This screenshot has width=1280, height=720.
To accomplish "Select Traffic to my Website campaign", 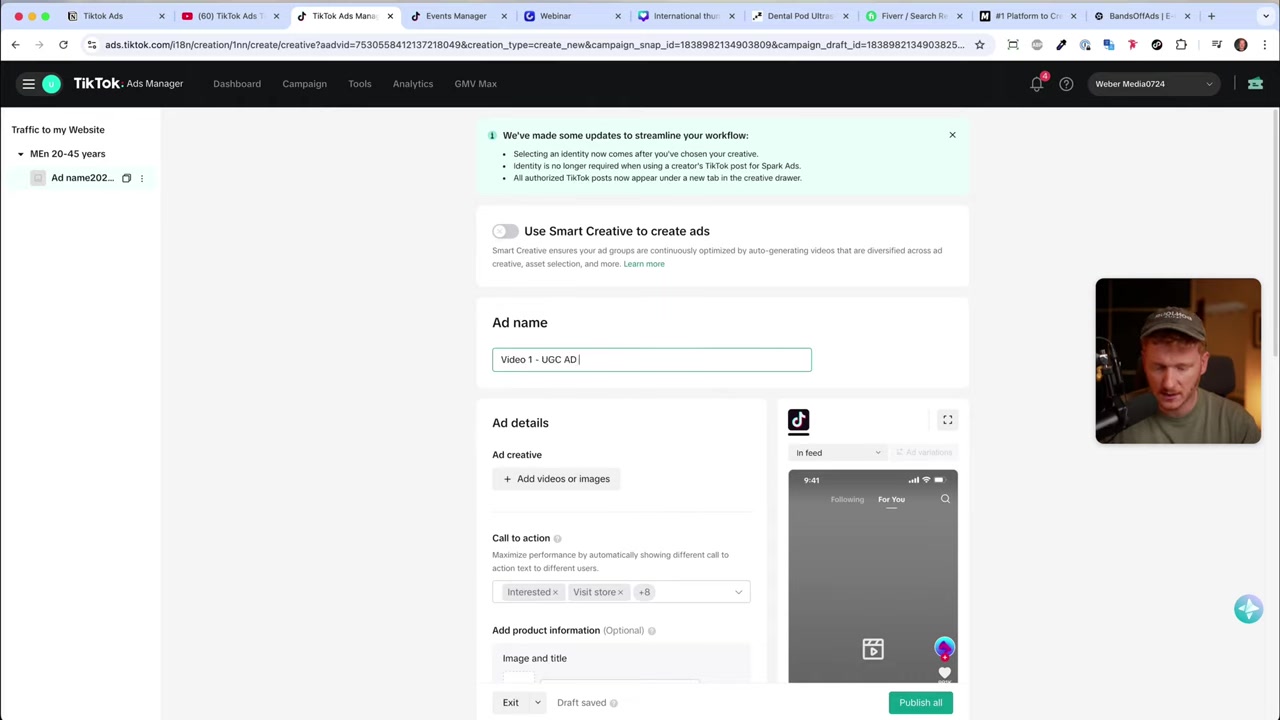I will point(58,130).
